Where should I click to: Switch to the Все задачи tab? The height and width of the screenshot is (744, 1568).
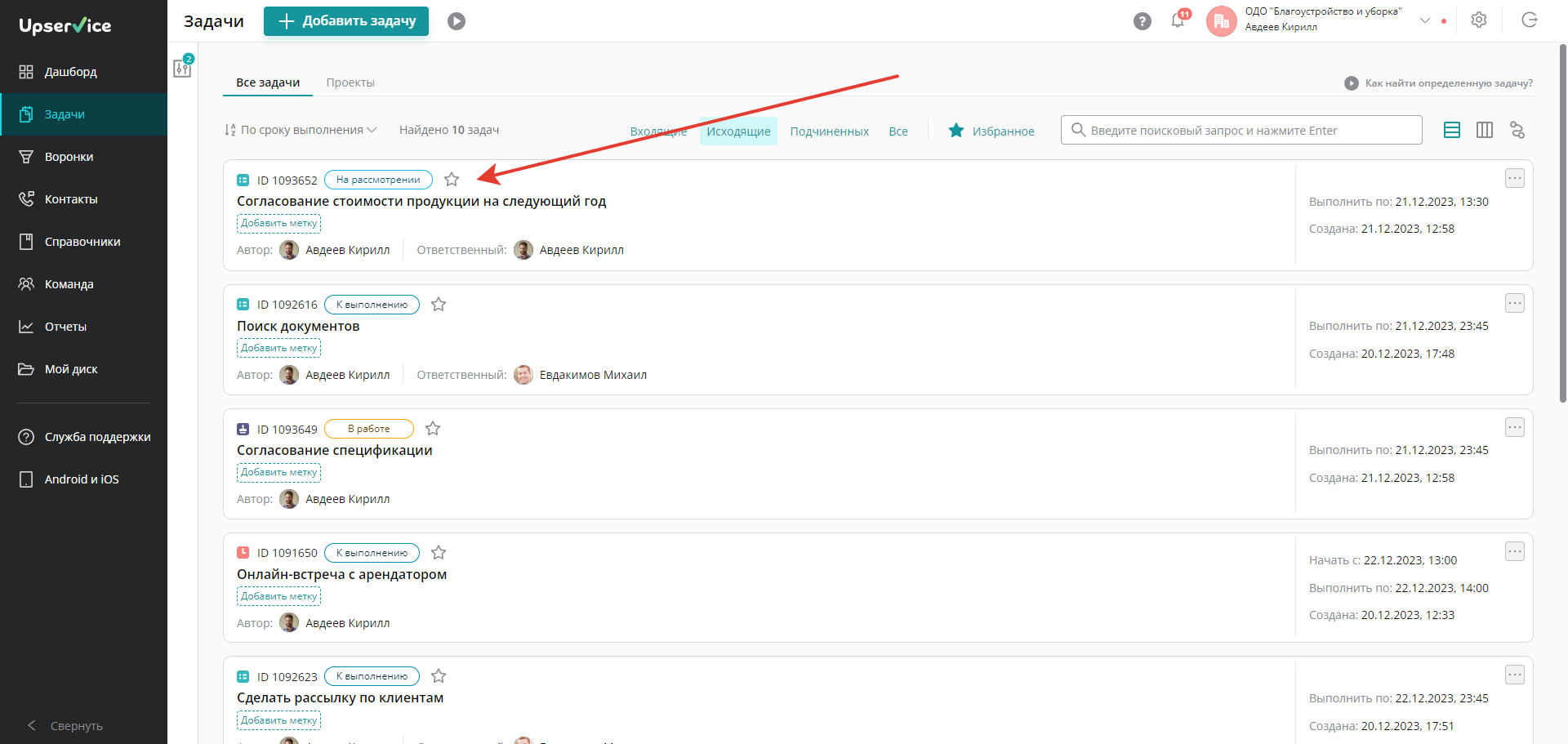[268, 82]
